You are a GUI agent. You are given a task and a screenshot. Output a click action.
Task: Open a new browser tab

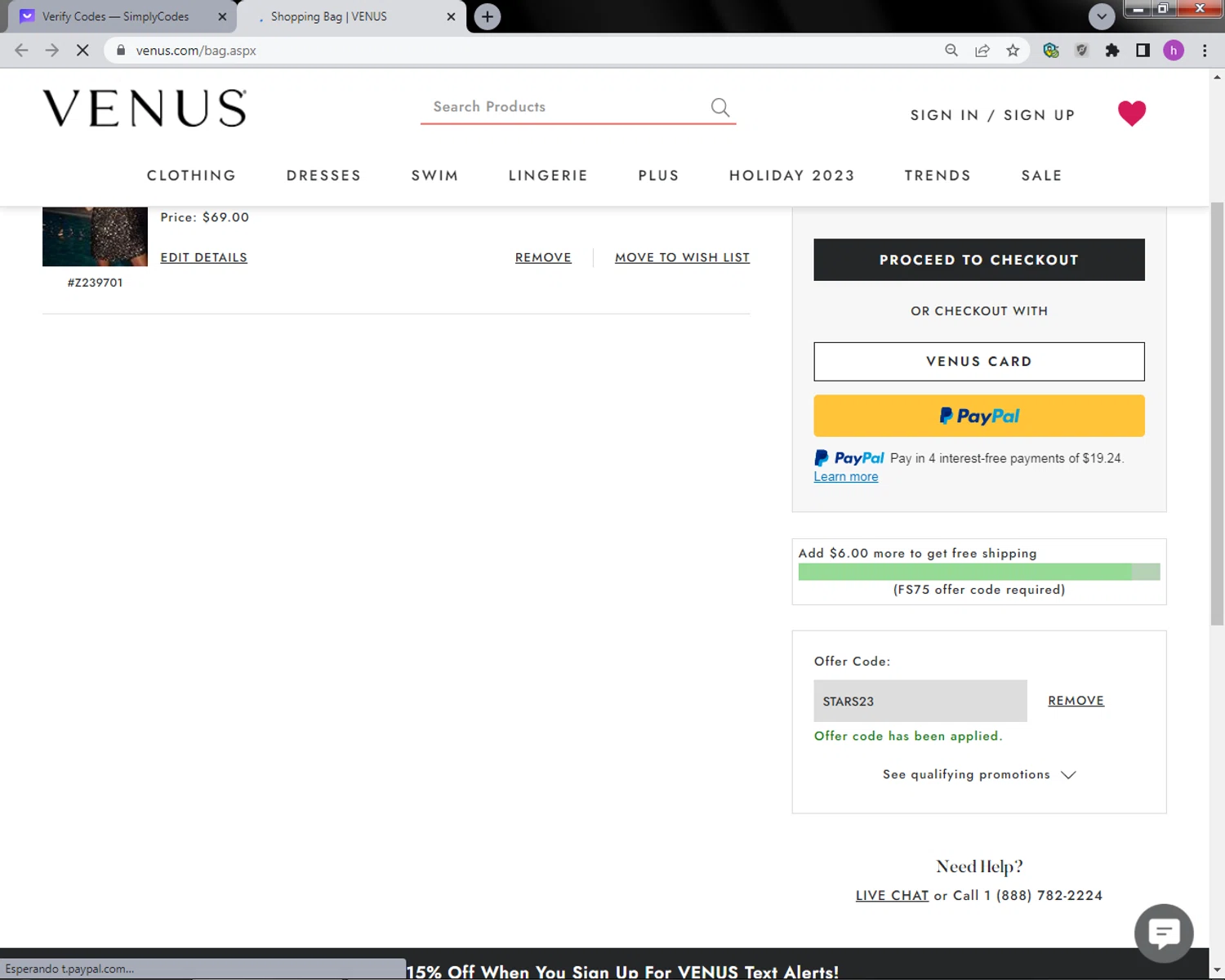(488, 16)
